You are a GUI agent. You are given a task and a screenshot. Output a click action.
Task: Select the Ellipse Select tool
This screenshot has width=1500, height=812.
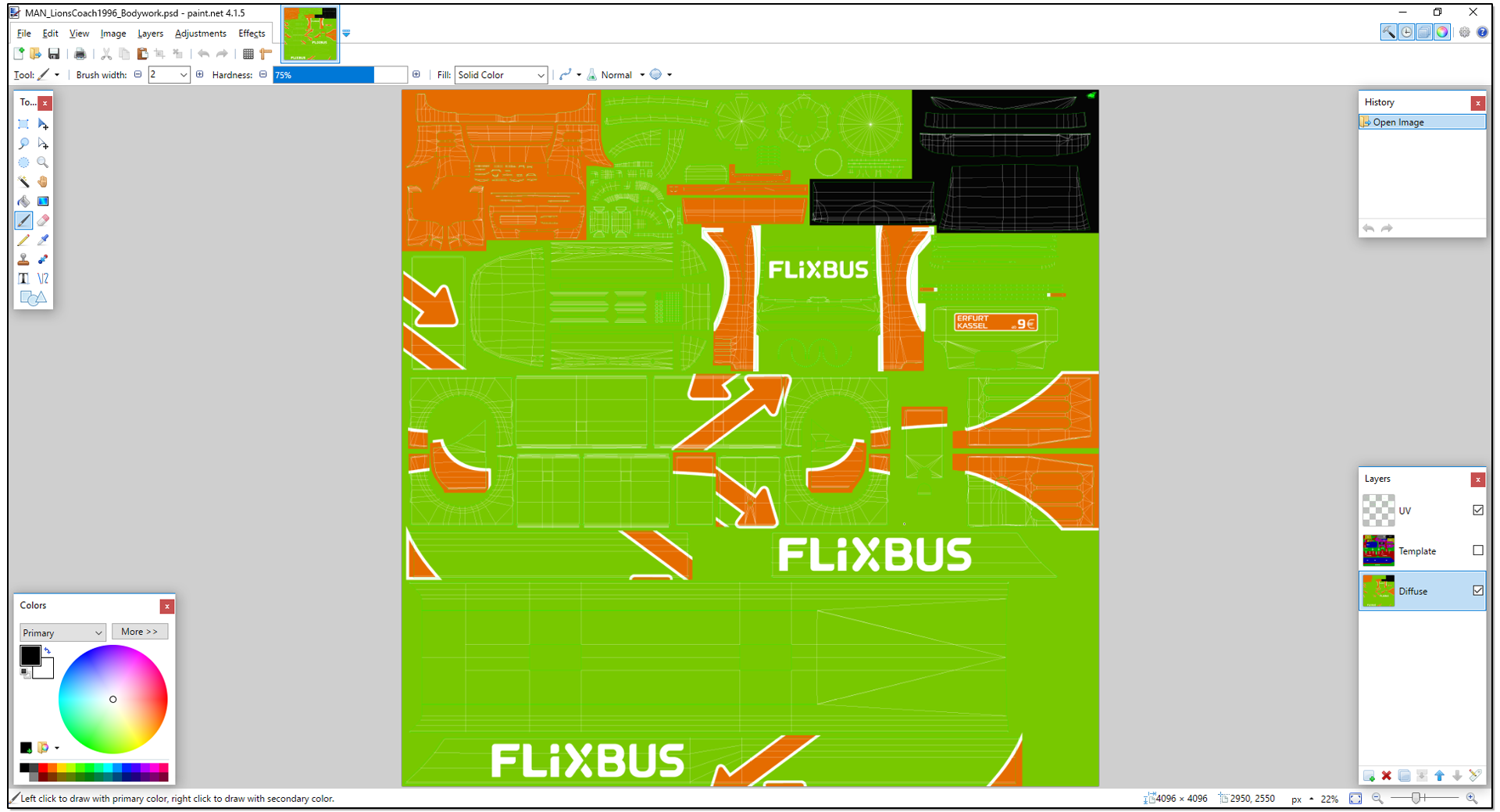[23, 162]
